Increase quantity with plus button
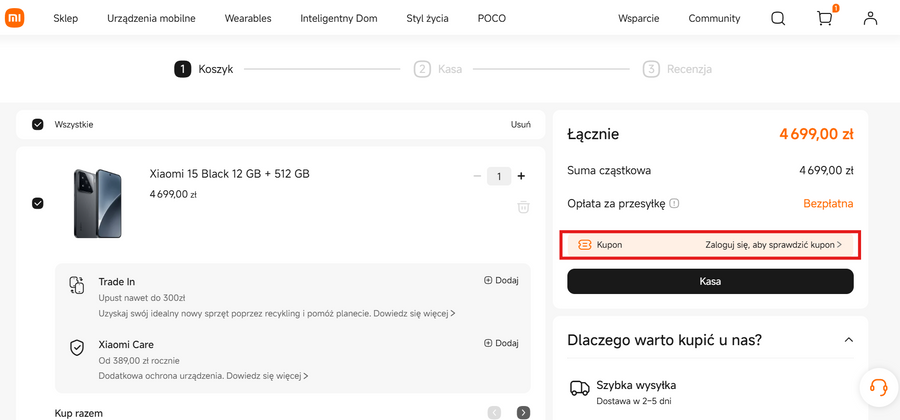This screenshot has width=900, height=420. (x=521, y=176)
